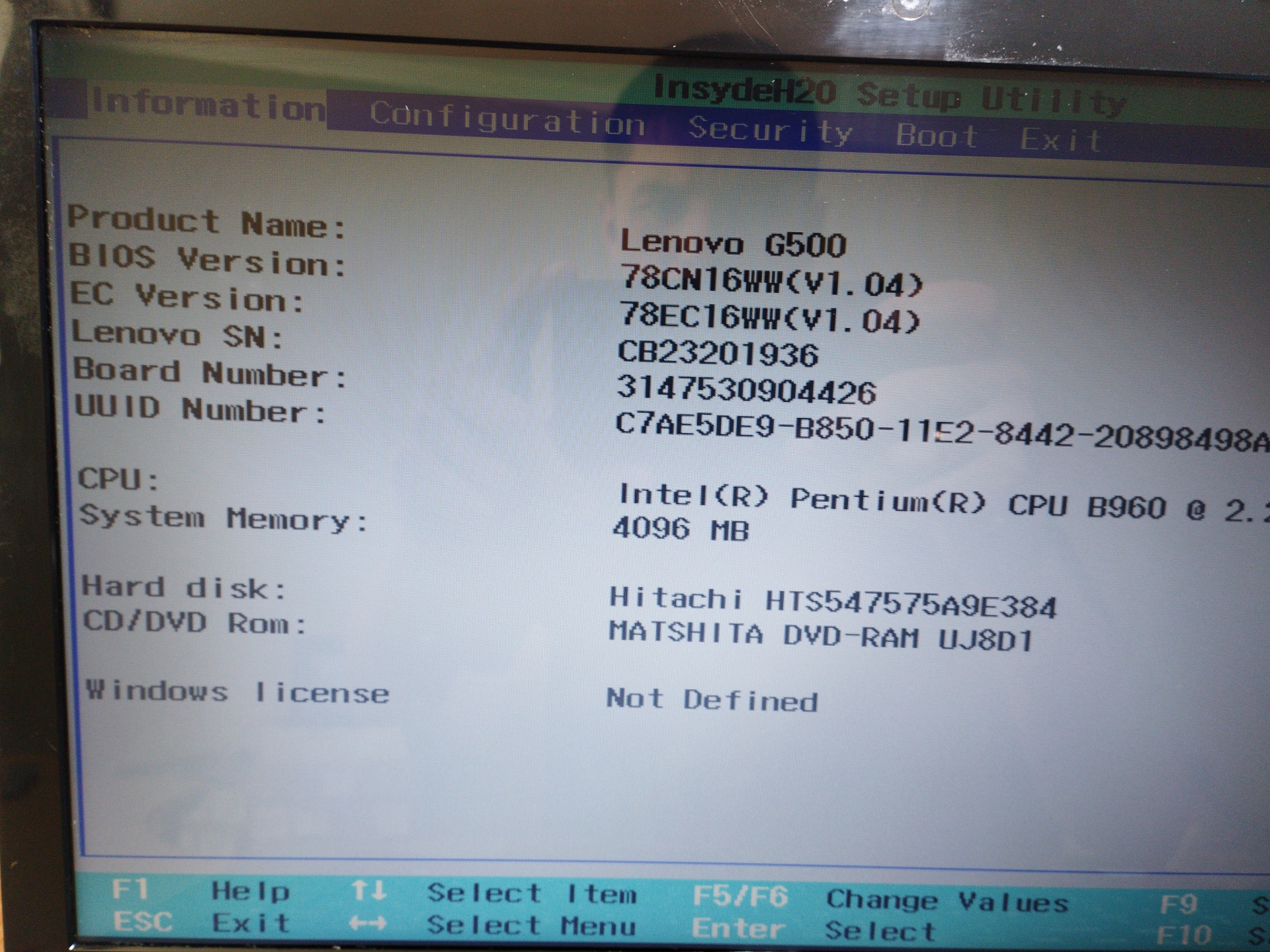Image resolution: width=1270 pixels, height=952 pixels.
Task: Select BIOS value 78CN16WW(V1.04)
Action: (x=771, y=281)
